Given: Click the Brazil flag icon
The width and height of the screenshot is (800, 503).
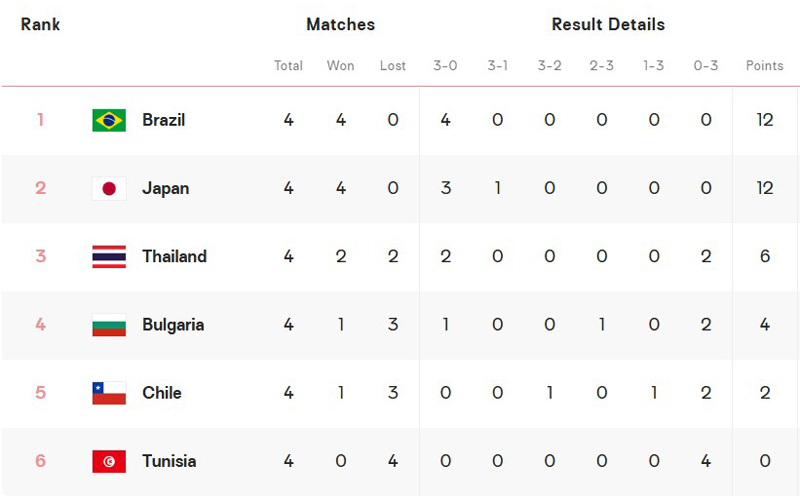Looking at the screenshot, I should pyautogui.click(x=109, y=120).
